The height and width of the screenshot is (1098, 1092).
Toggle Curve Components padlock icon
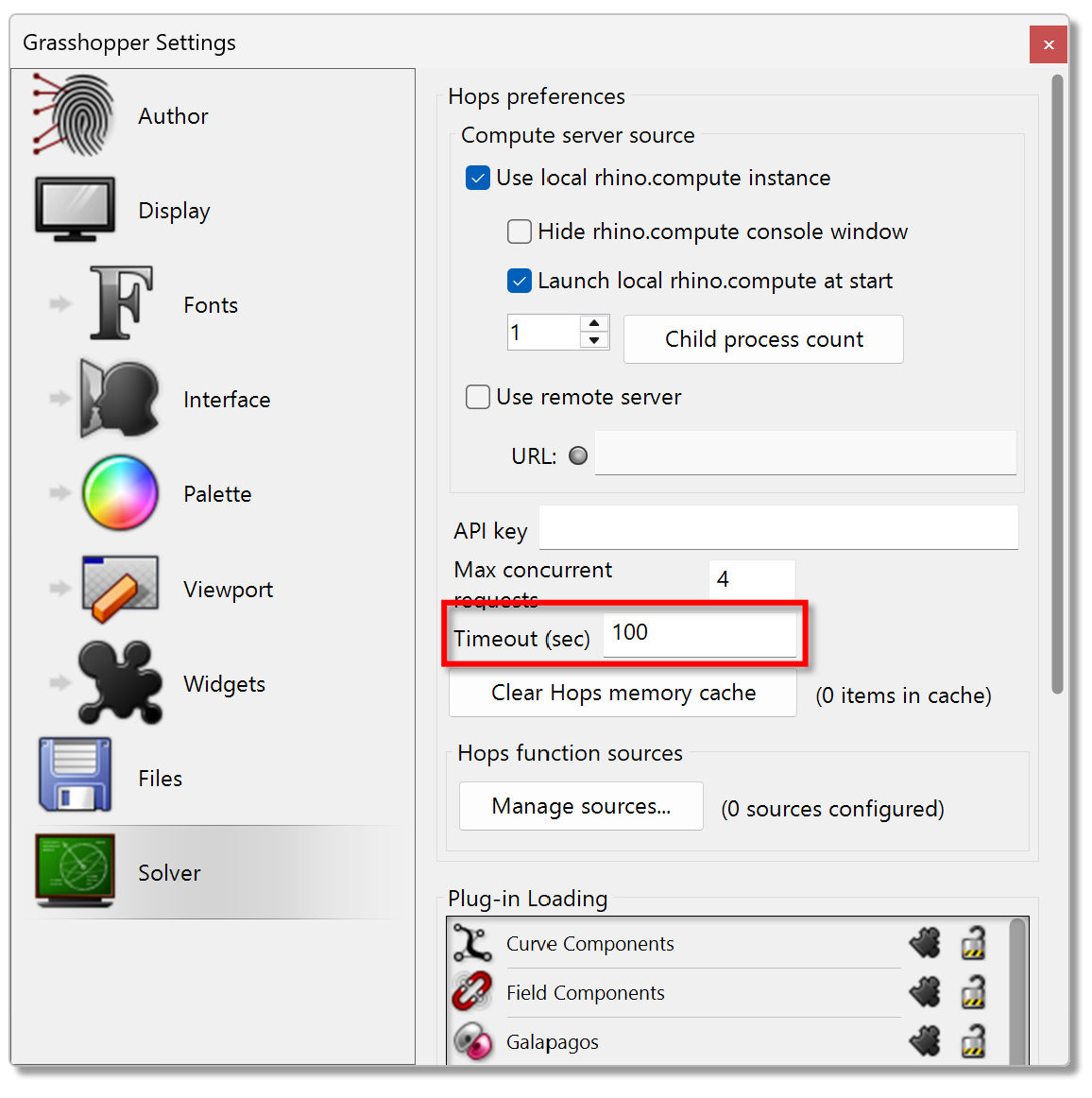click(973, 942)
